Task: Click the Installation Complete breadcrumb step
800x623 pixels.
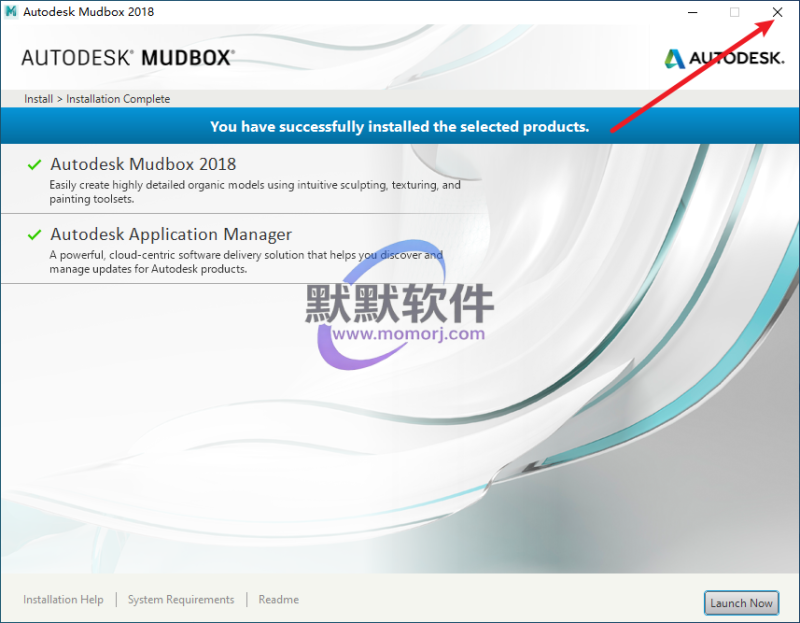Action: 118,99
